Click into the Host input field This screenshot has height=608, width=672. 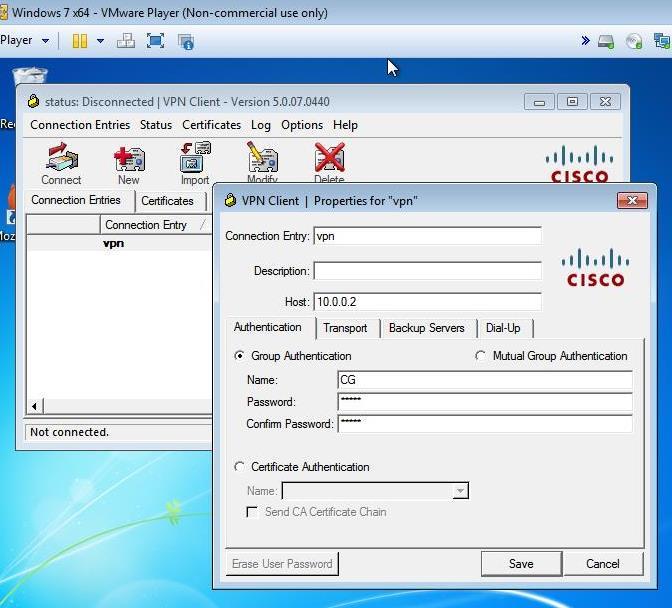[x=427, y=301]
